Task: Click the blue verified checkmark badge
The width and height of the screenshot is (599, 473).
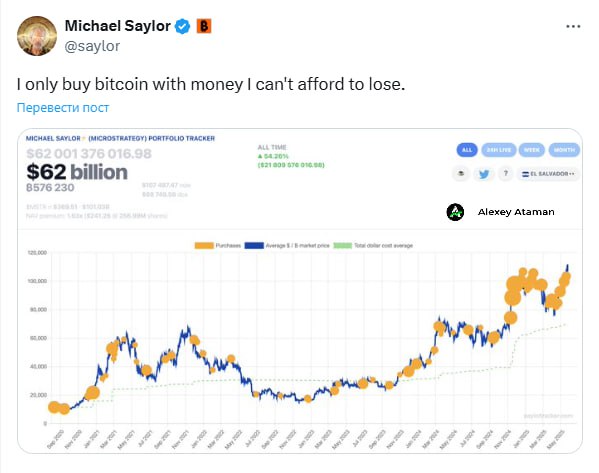Action: pos(183,26)
